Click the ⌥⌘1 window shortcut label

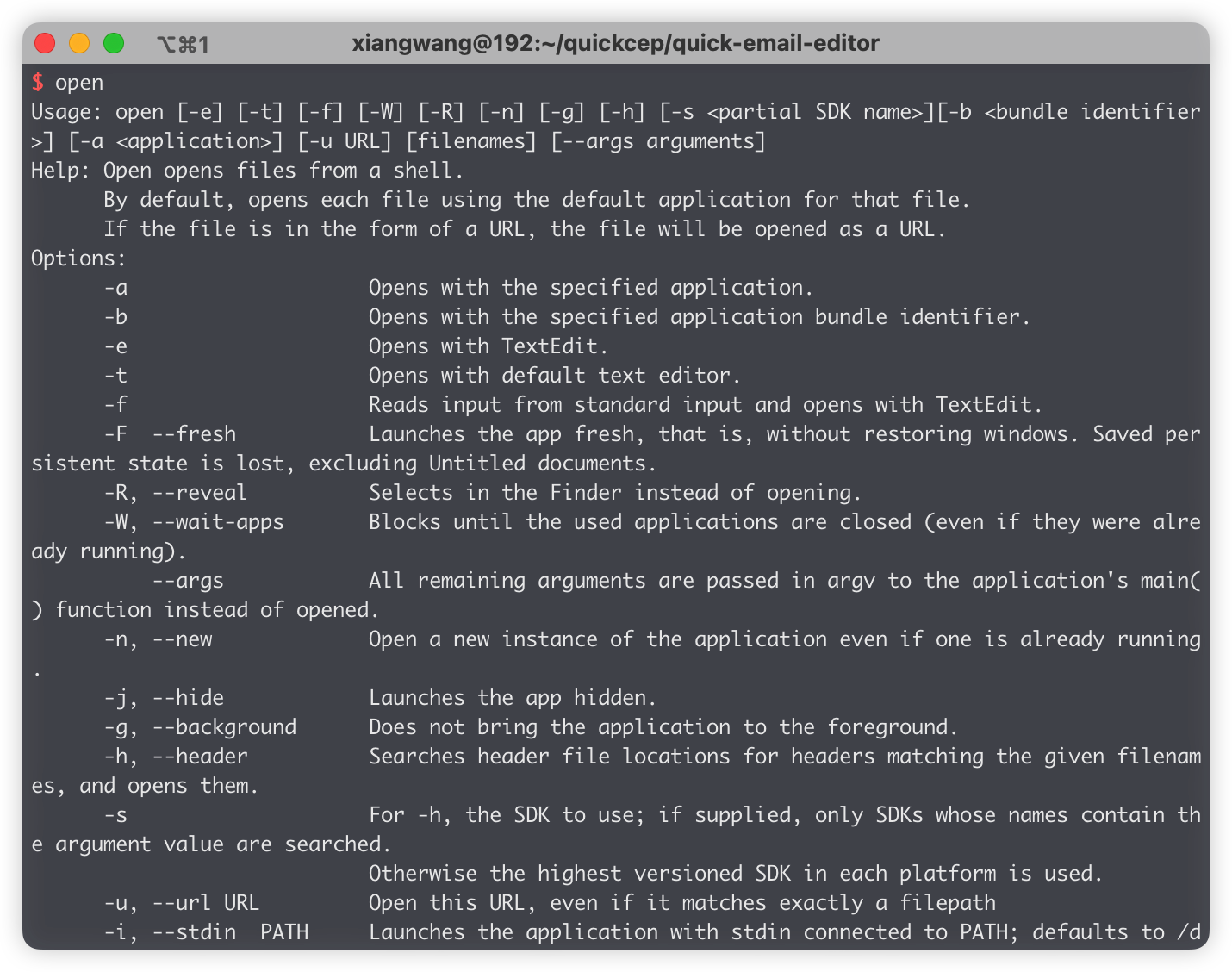[x=183, y=44]
